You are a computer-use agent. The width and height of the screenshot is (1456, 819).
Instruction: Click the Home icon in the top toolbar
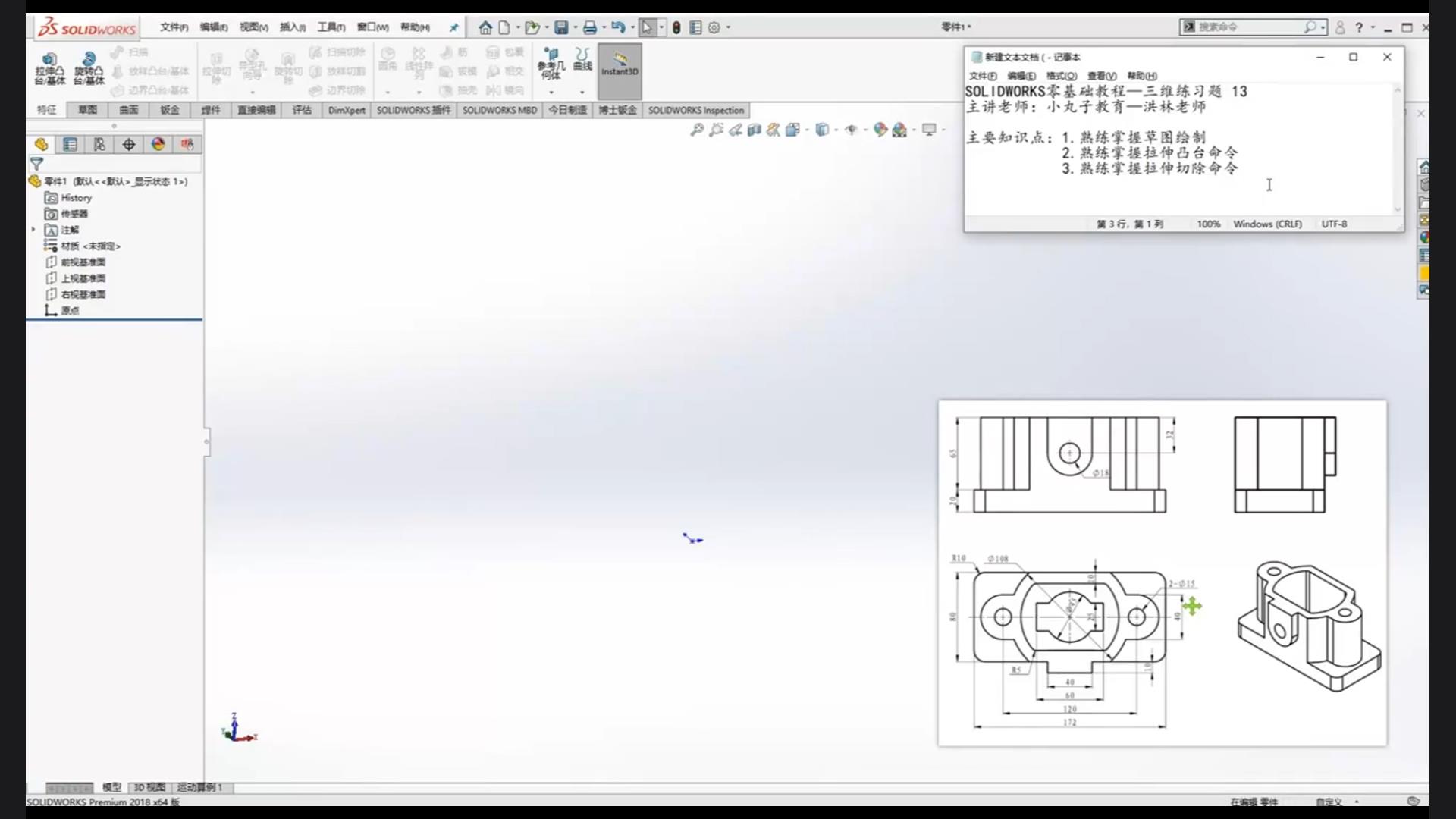coord(485,27)
